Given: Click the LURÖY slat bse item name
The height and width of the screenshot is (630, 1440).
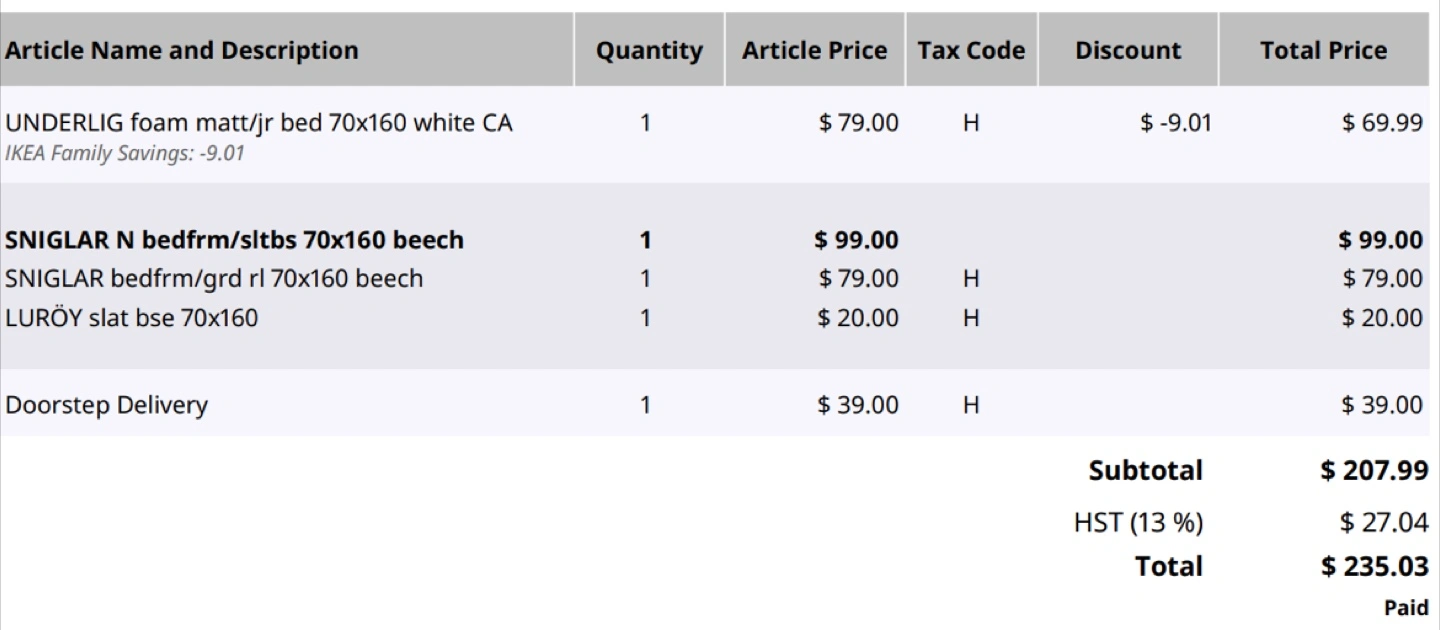Looking at the screenshot, I should [131, 318].
